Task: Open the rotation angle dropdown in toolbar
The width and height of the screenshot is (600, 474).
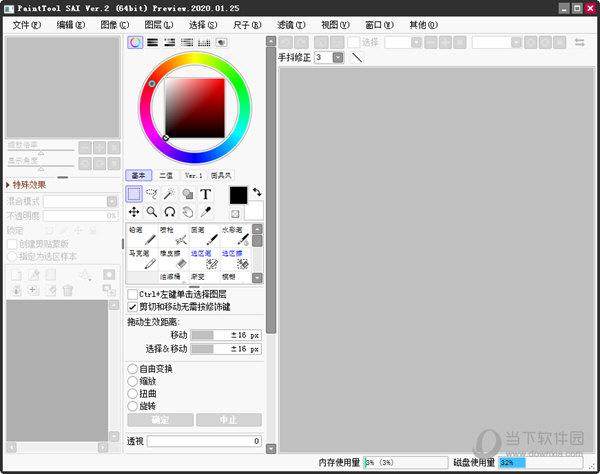Action: coord(516,42)
